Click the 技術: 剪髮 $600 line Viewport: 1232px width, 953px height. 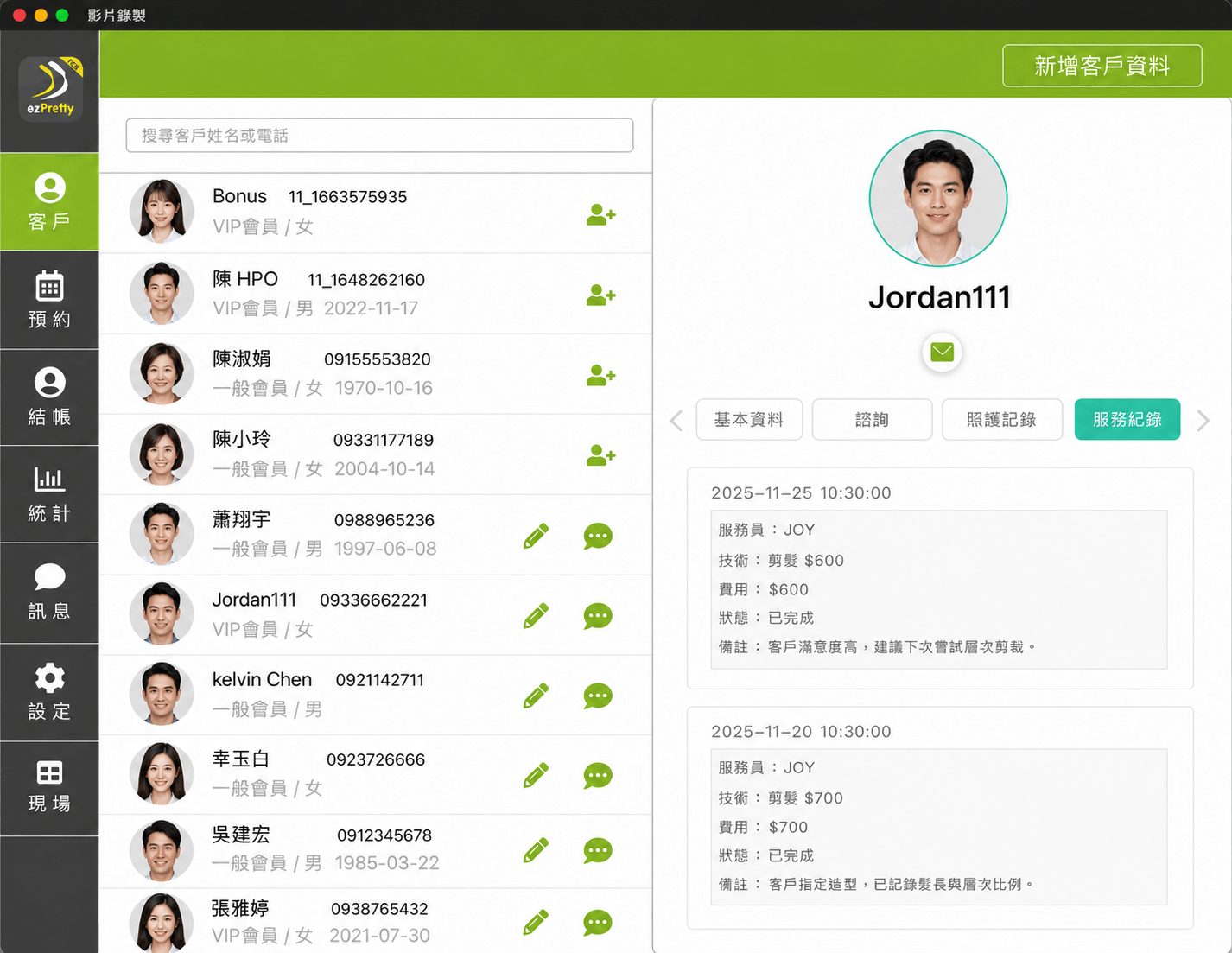coord(781,560)
